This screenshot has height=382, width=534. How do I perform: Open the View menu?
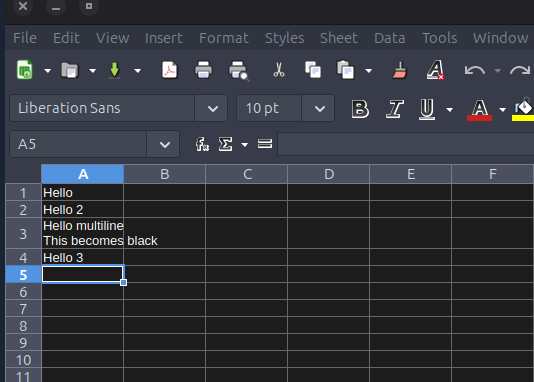[x=113, y=38]
